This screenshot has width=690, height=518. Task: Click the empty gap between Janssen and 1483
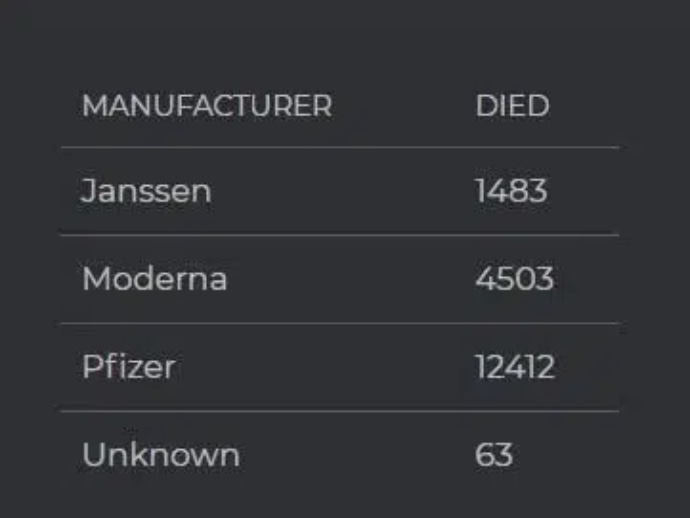(340, 191)
